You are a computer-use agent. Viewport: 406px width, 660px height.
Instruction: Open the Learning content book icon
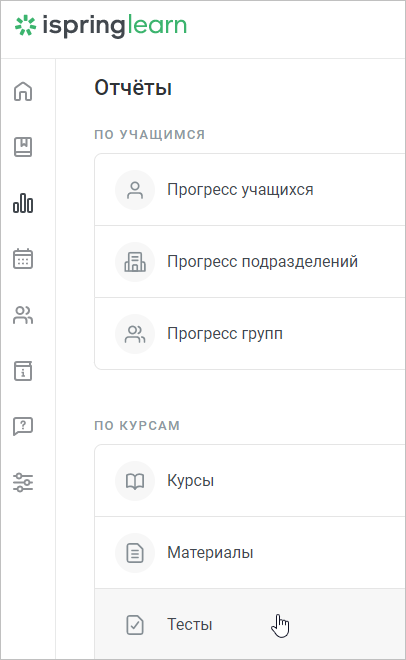pos(23,147)
